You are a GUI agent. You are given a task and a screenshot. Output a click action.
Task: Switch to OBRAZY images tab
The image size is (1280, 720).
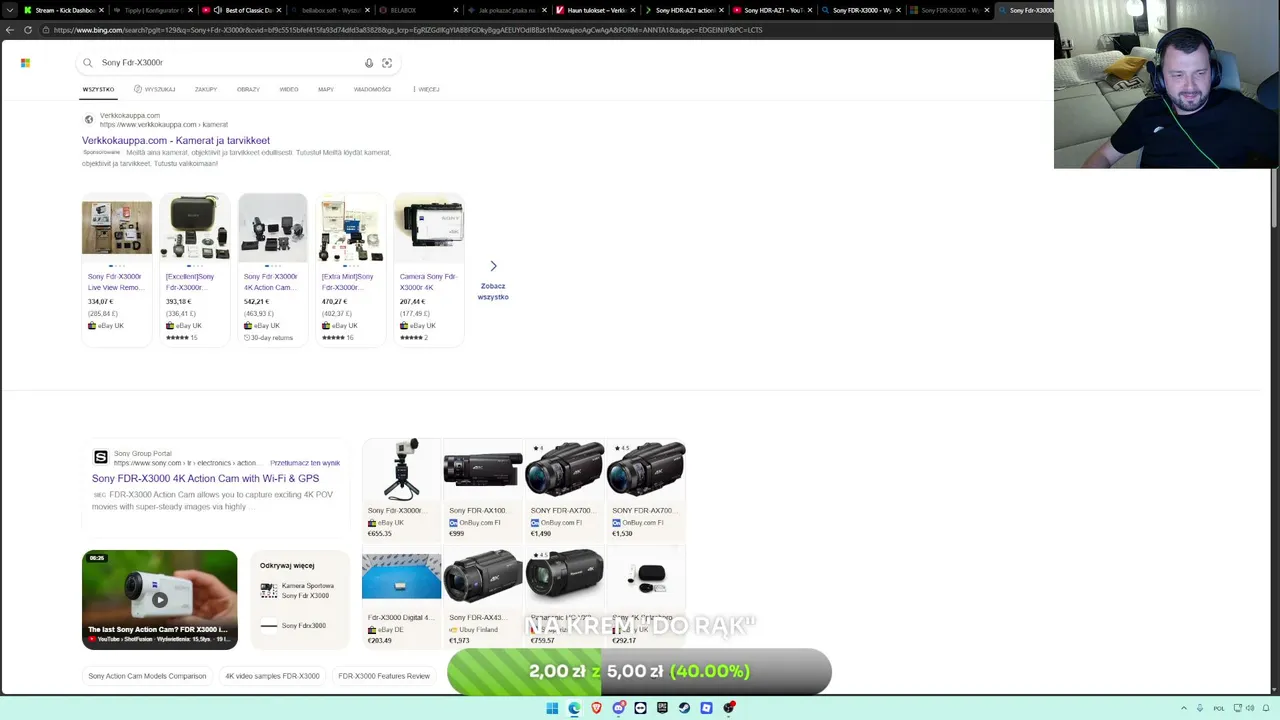point(248,89)
